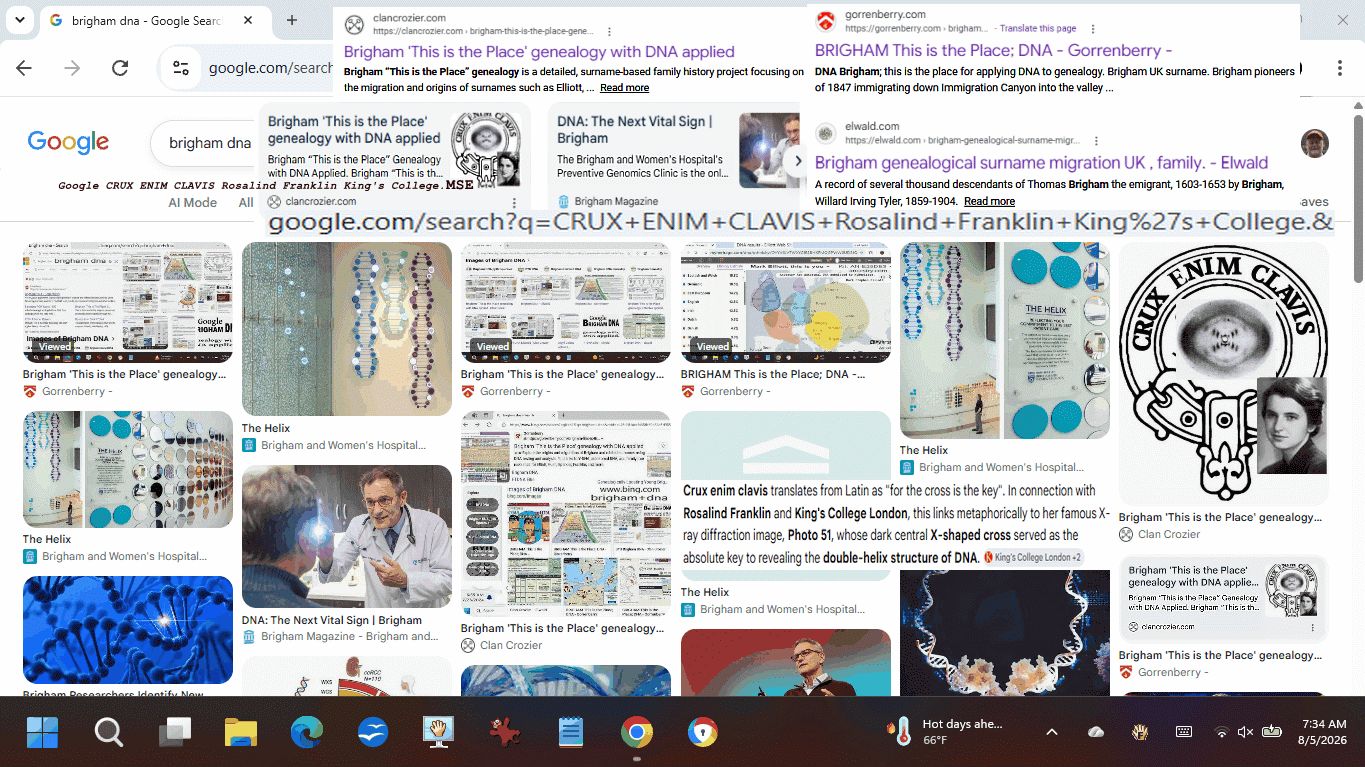Open Microsoft Edge from the taskbar
The height and width of the screenshot is (767, 1365).
click(307, 733)
